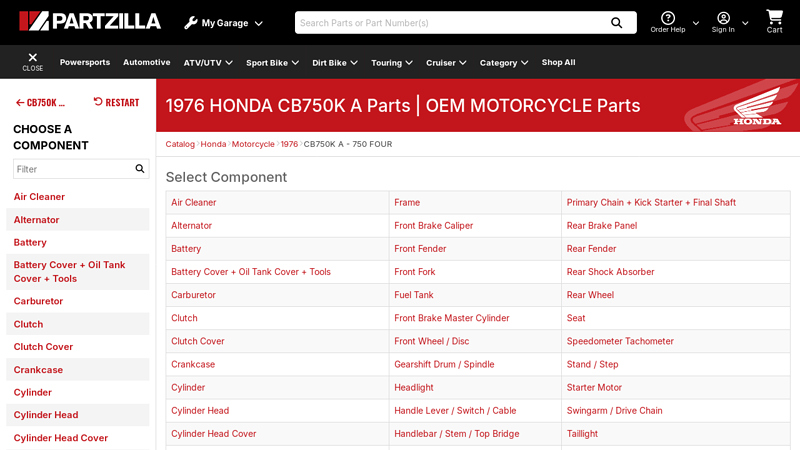Click the Sign In user icon
Viewport: 800px width, 450px height.
723,18
